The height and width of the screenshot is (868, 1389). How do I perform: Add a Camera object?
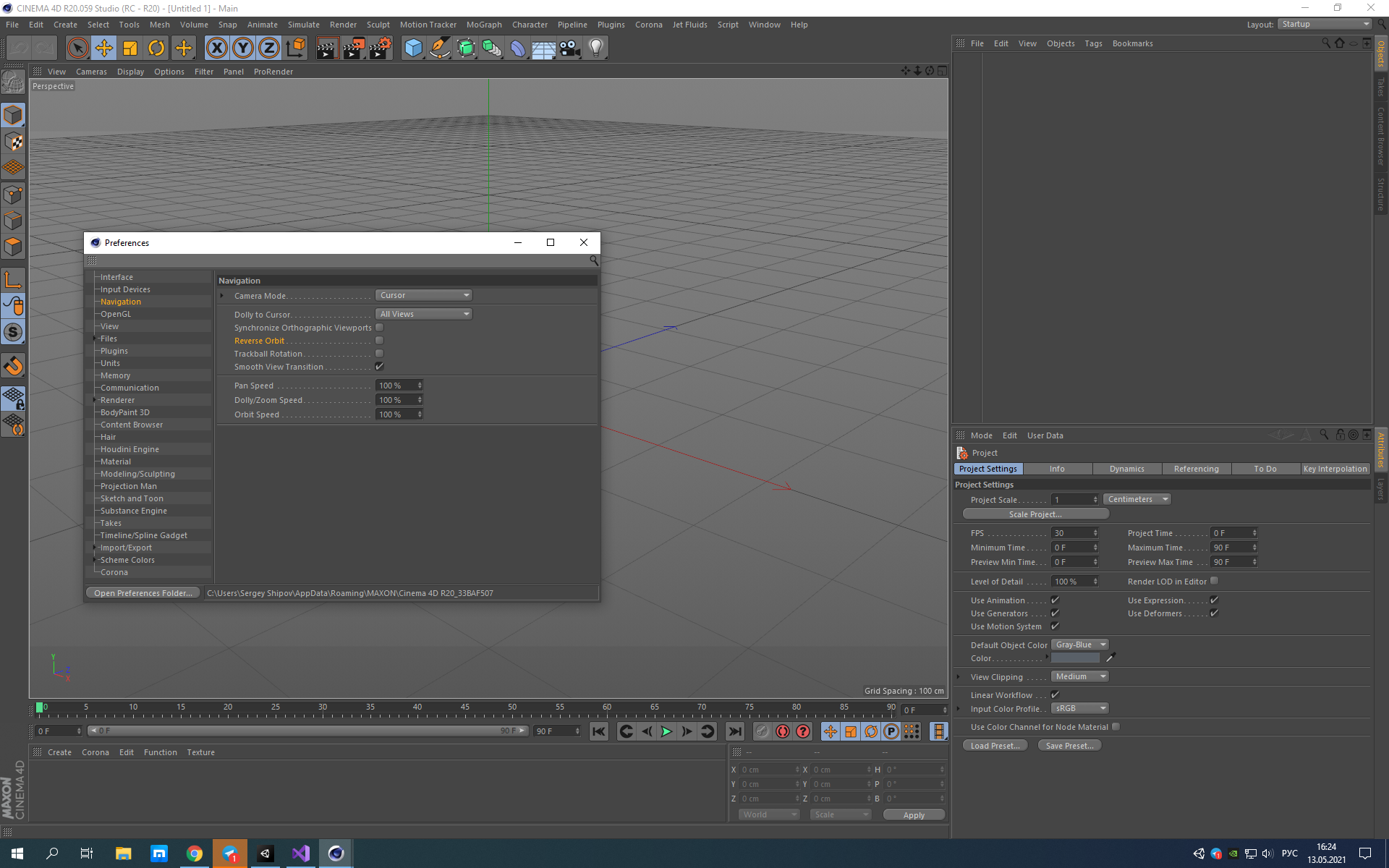(x=570, y=48)
